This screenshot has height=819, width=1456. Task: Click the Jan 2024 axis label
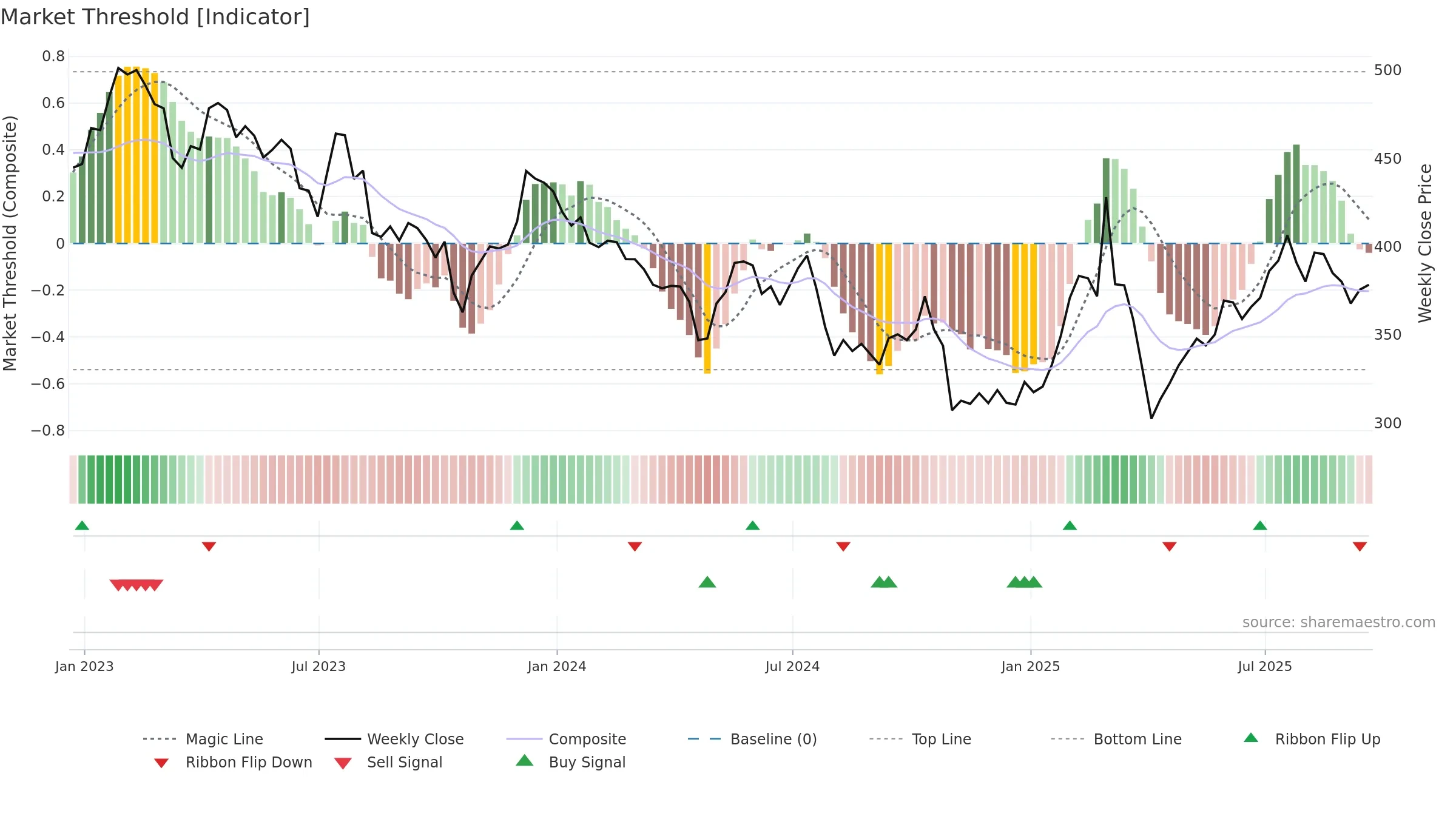click(x=557, y=667)
